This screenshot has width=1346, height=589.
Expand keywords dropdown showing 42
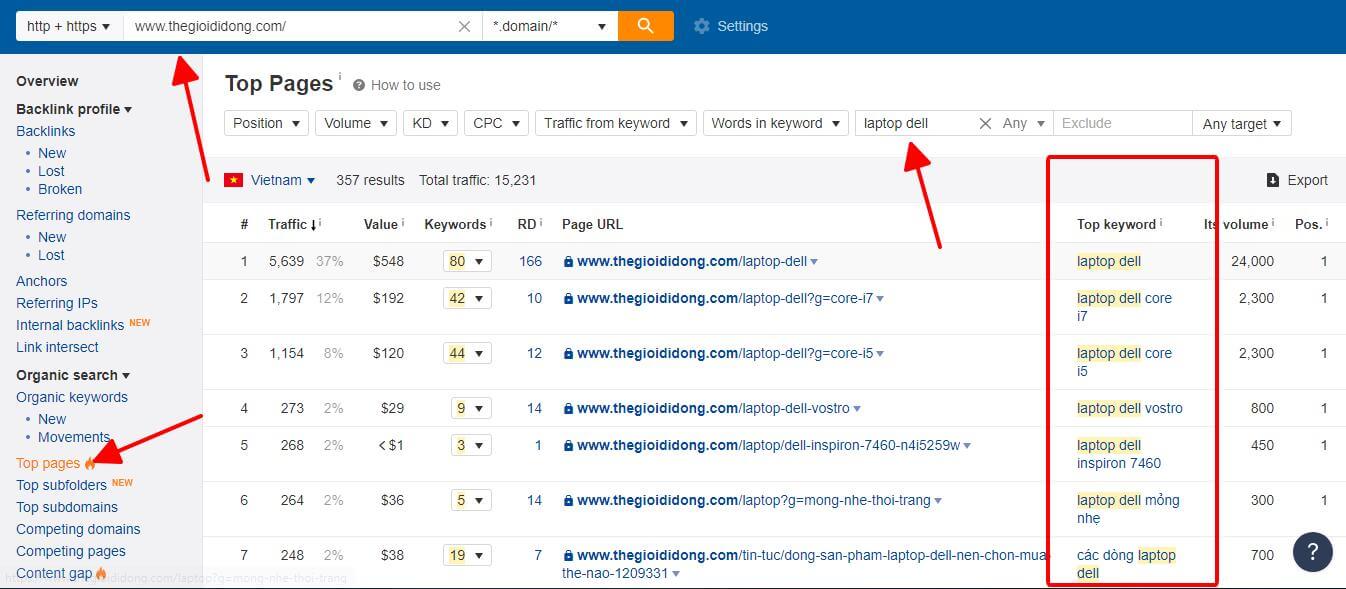(x=468, y=298)
